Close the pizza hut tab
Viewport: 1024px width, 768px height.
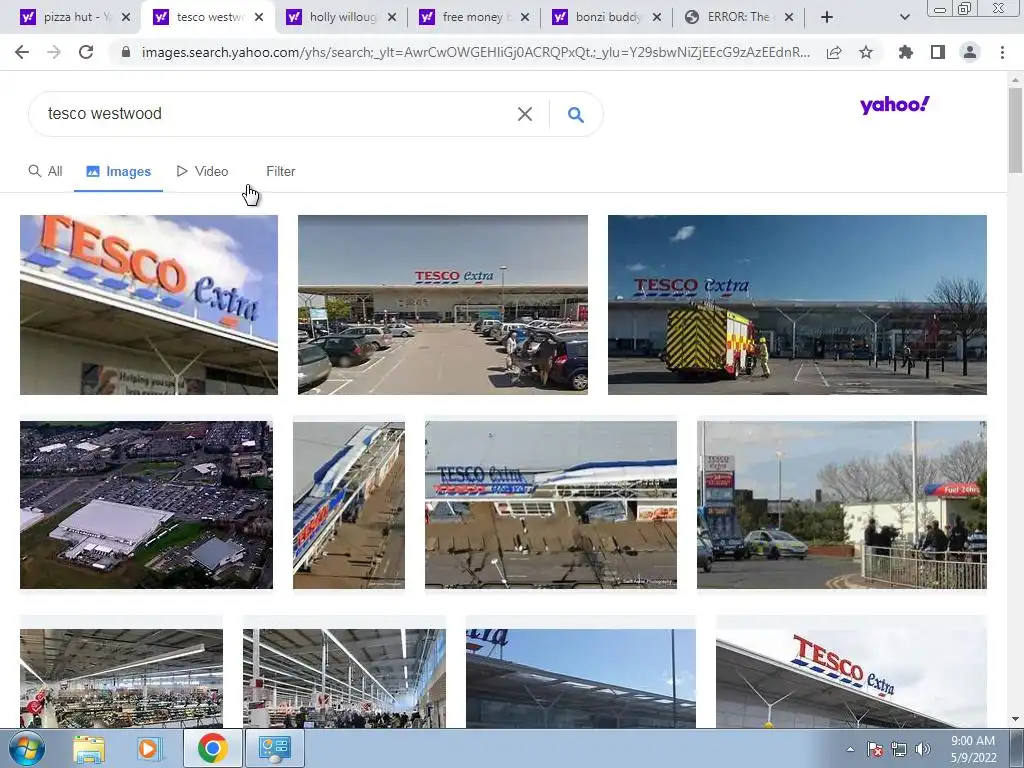click(x=125, y=17)
